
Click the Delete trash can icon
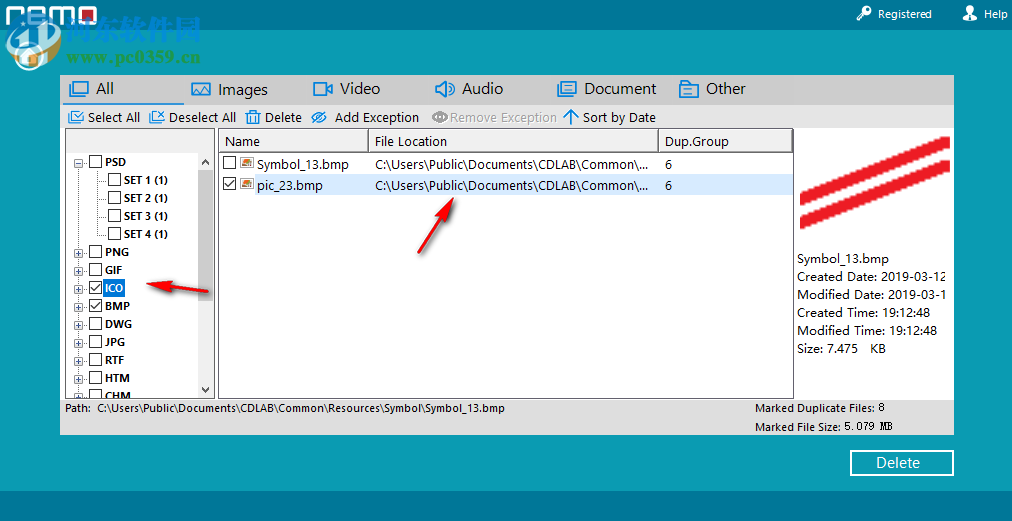click(x=253, y=117)
